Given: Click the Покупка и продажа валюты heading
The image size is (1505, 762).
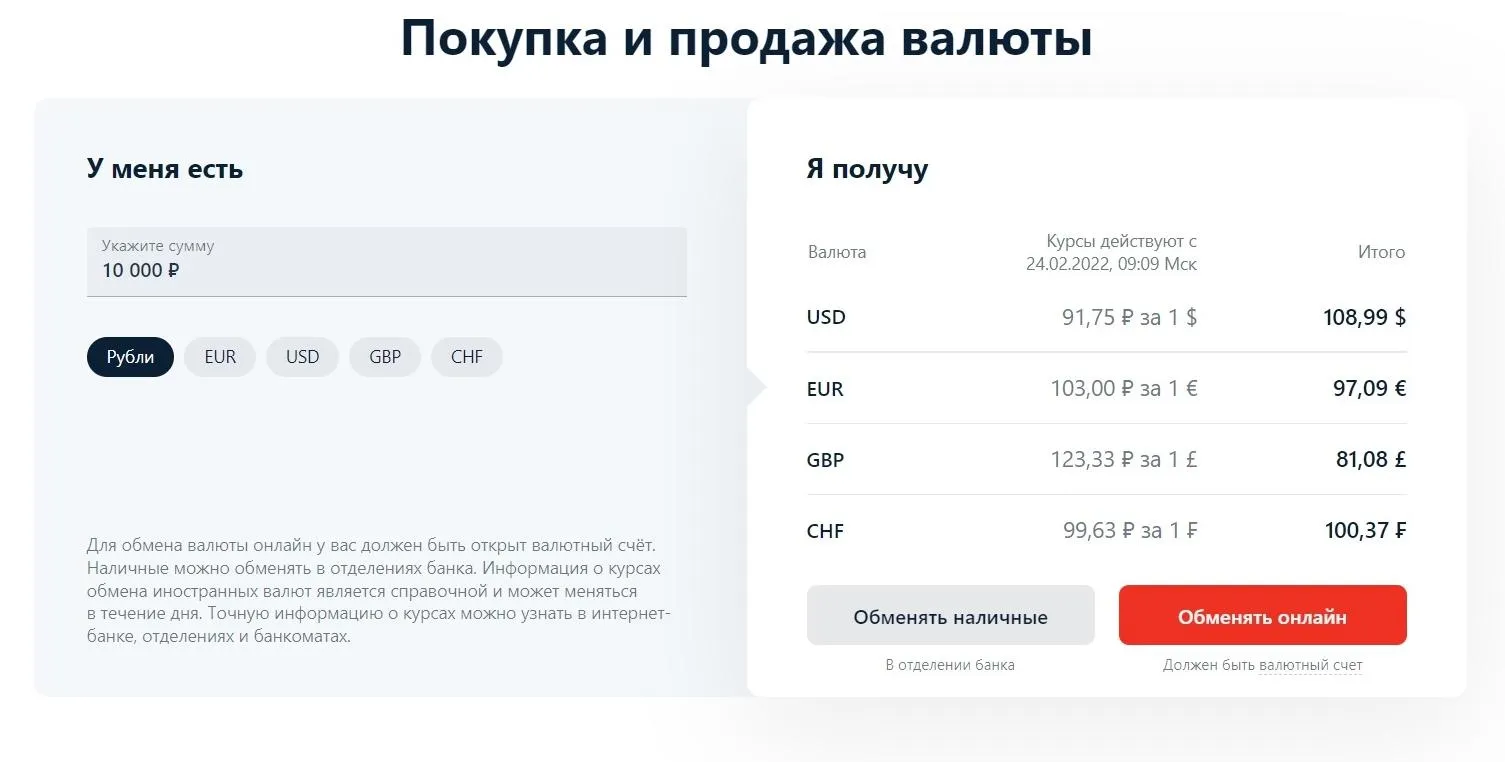Looking at the screenshot, I should coord(746,40).
